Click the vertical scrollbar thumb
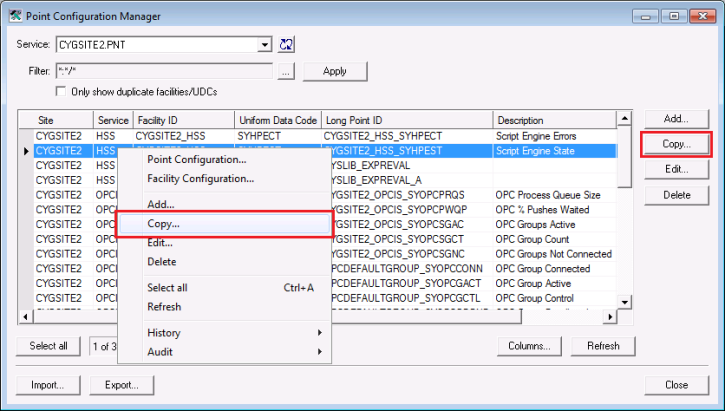The height and width of the screenshot is (411, 725). [x=625, y=157]
